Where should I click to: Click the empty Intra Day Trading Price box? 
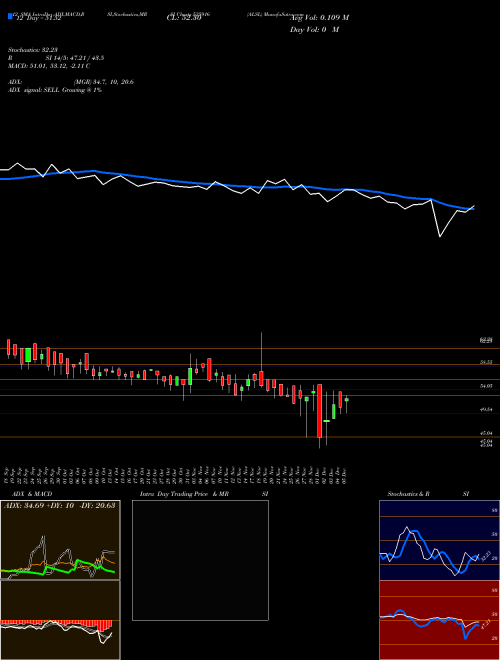tap(200, 560)
